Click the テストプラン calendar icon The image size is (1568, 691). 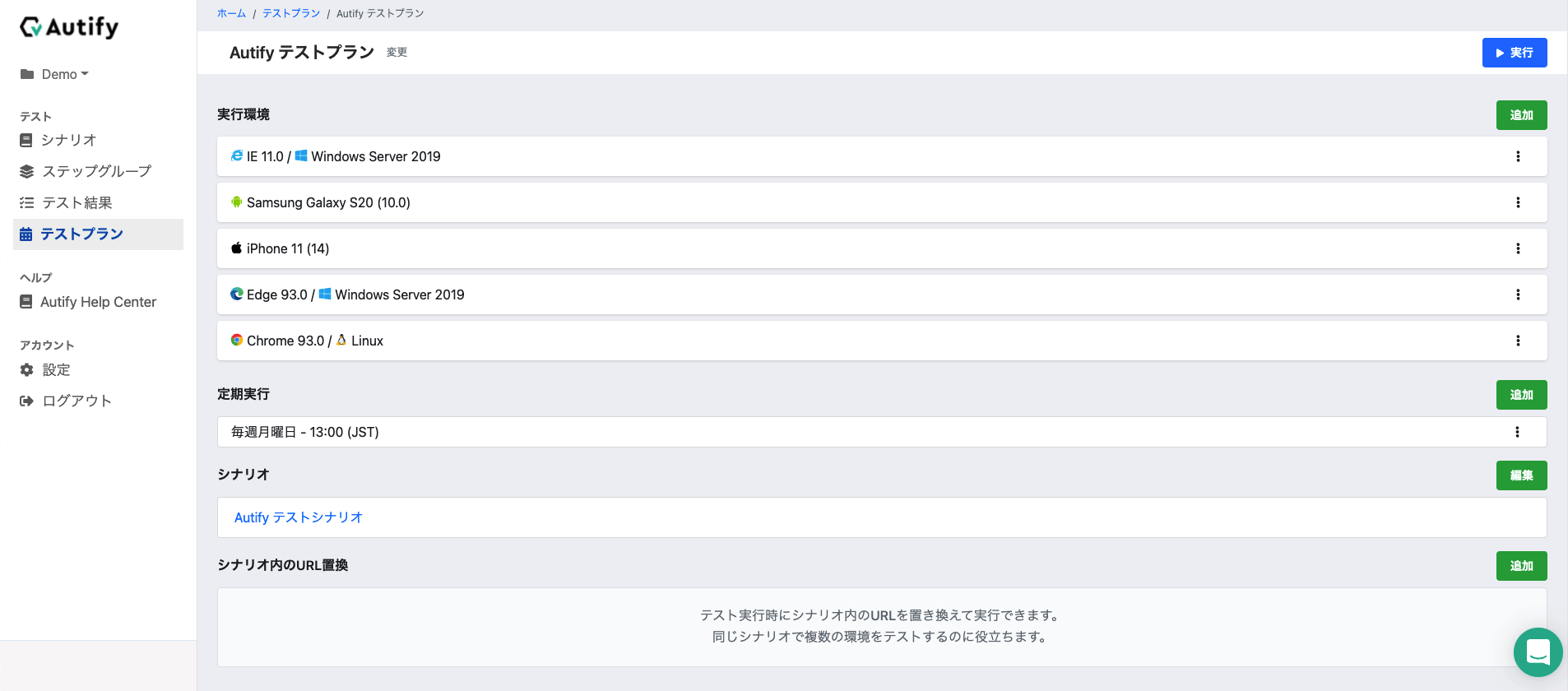pos(26,234)
